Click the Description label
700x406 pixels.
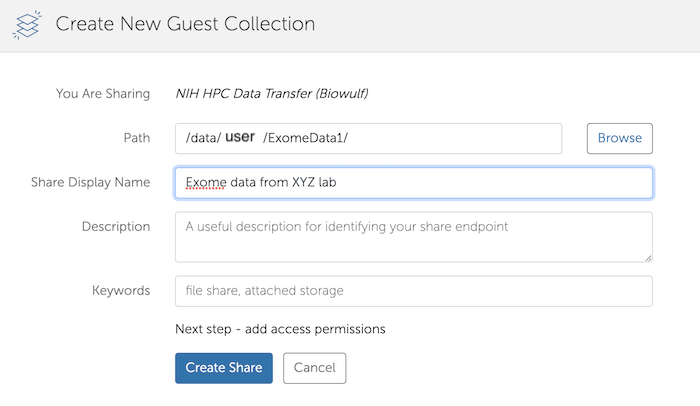pyautogui.click(x=115, y=227)
